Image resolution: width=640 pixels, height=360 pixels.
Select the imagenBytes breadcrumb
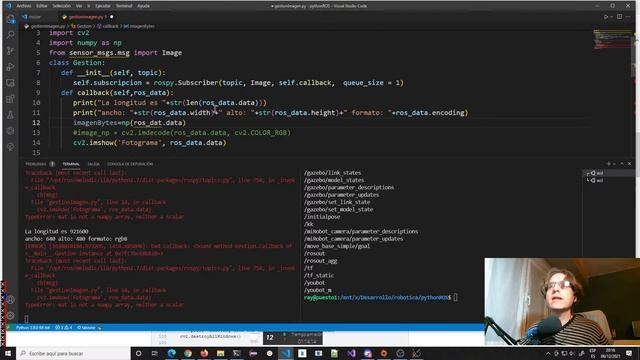tap(139, 26)
